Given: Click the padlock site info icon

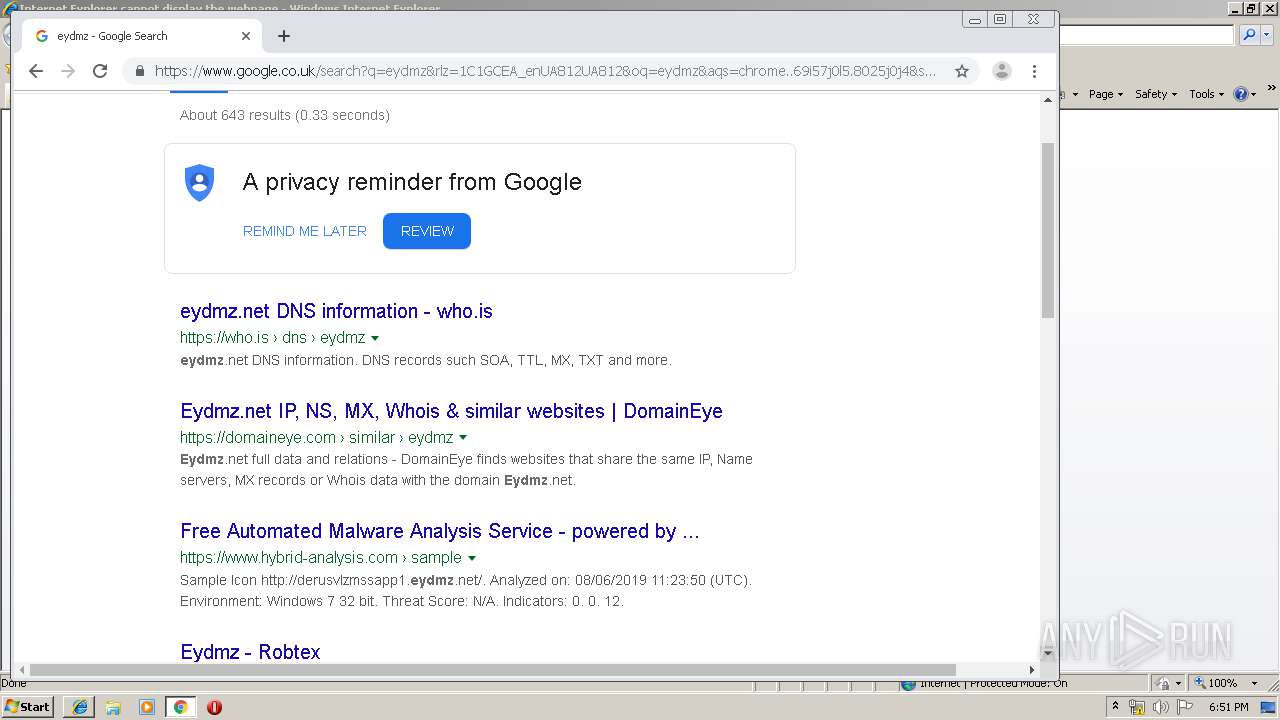Looking at the screenshot, I should click(139, 71).
